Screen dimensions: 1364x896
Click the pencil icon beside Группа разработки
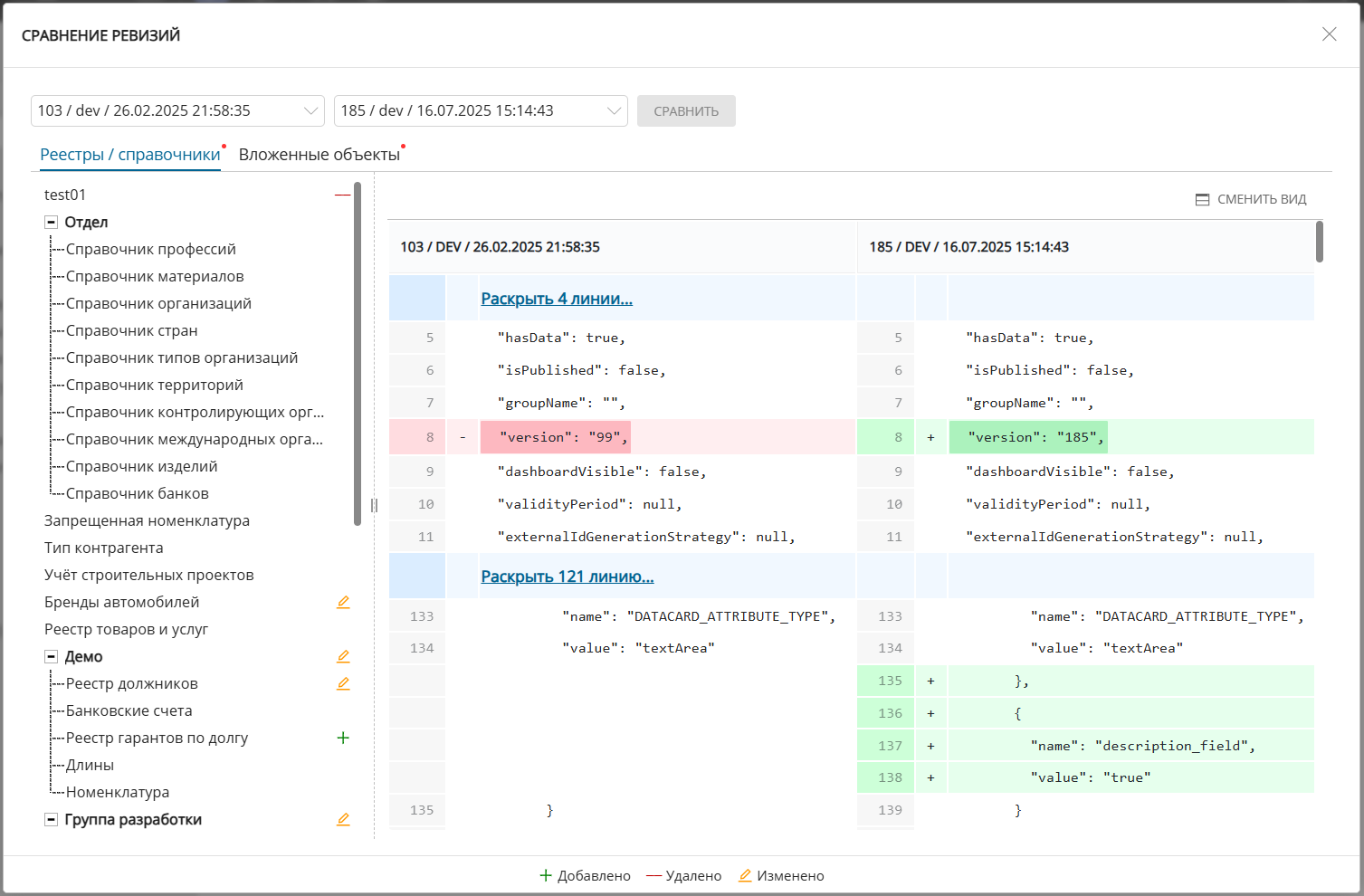click(x=343, y=820)
